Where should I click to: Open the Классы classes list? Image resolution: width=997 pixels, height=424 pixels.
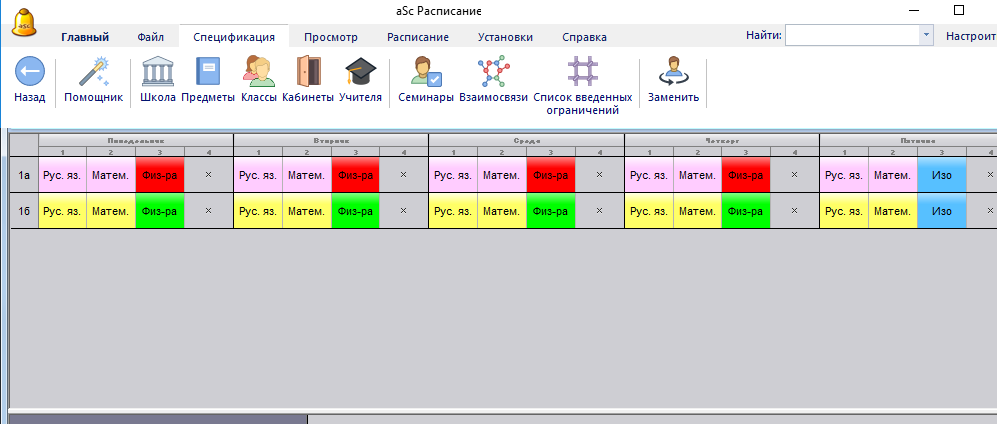tap(259, 73)
